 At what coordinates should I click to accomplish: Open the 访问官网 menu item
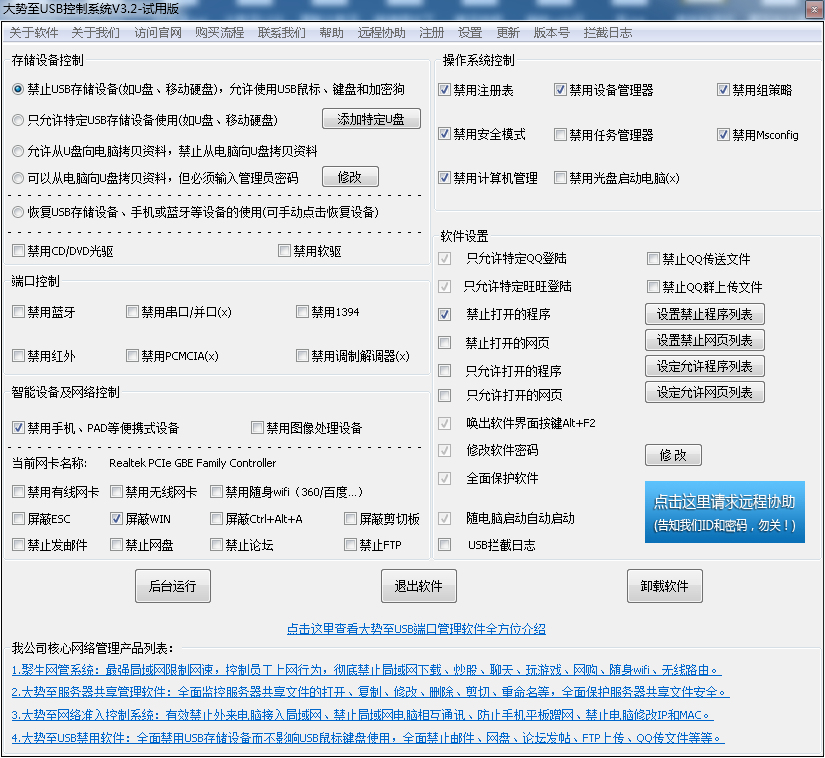pos(158,33)
